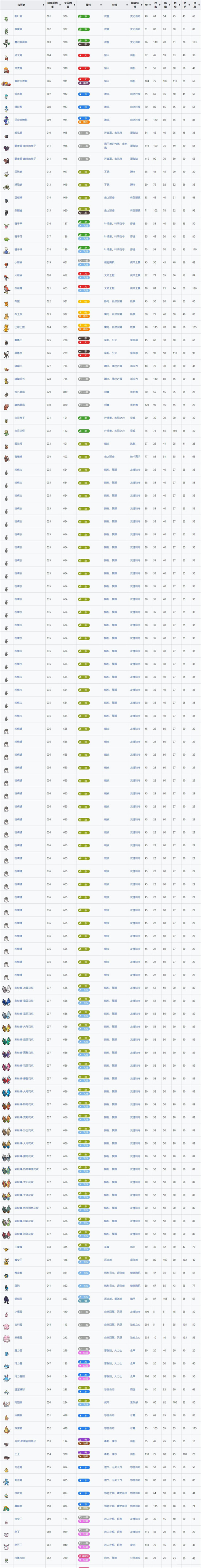The image size is (201, 1568).
Task: Click the water type badge in 涌跃鸭's row
Action: (x=83, y=107)
